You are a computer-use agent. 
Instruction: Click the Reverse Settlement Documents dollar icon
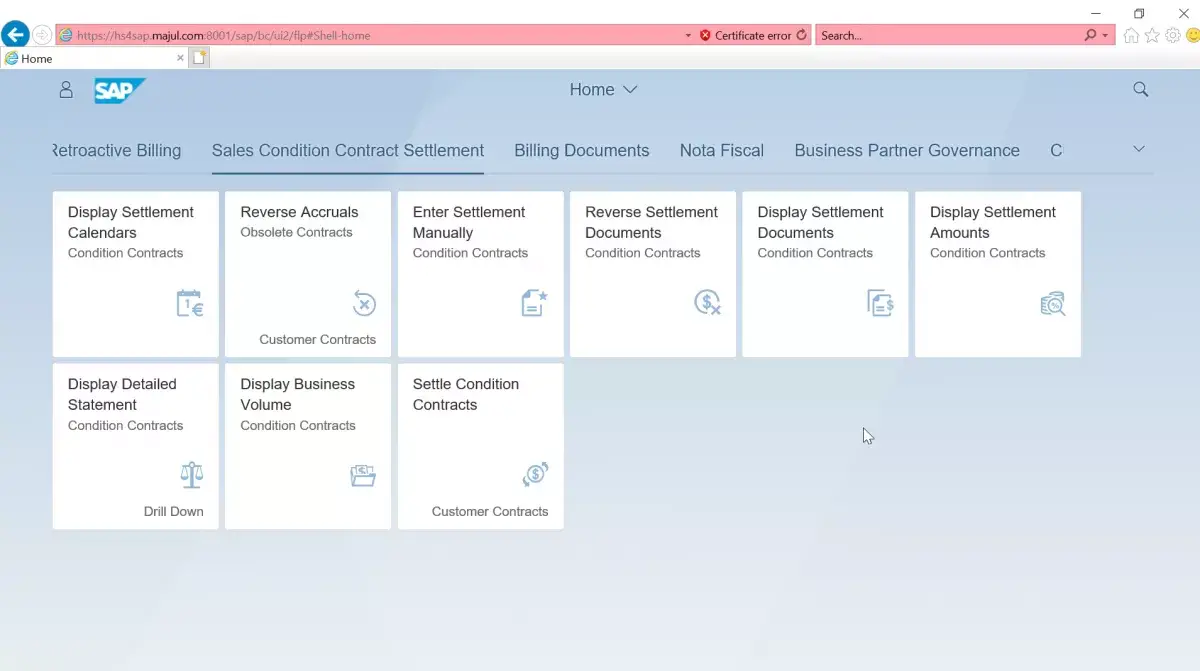(708, 303)
